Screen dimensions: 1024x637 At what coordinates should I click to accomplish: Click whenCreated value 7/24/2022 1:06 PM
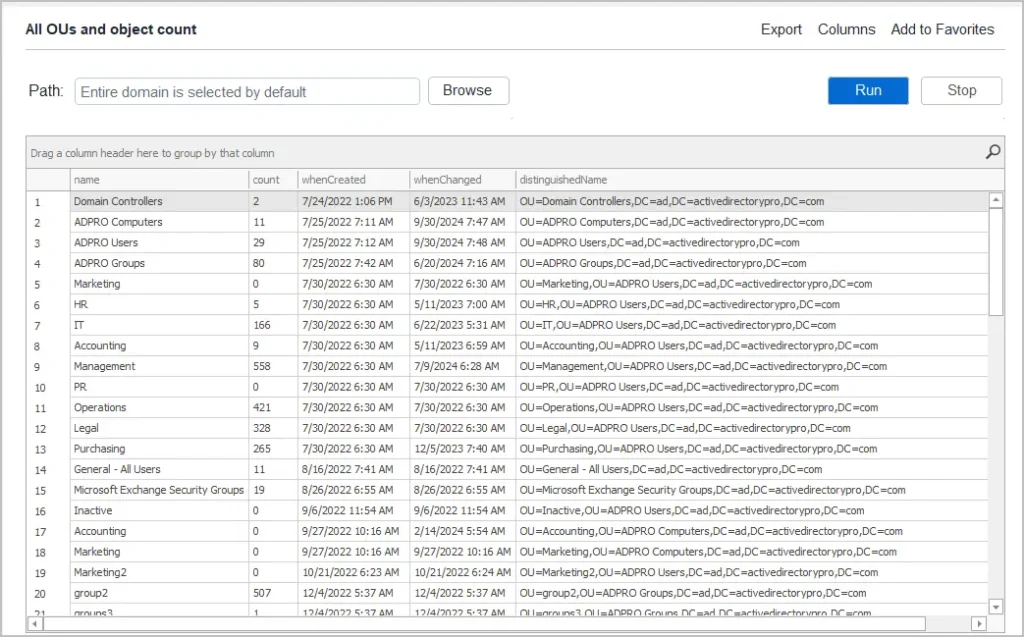point(347,201)
